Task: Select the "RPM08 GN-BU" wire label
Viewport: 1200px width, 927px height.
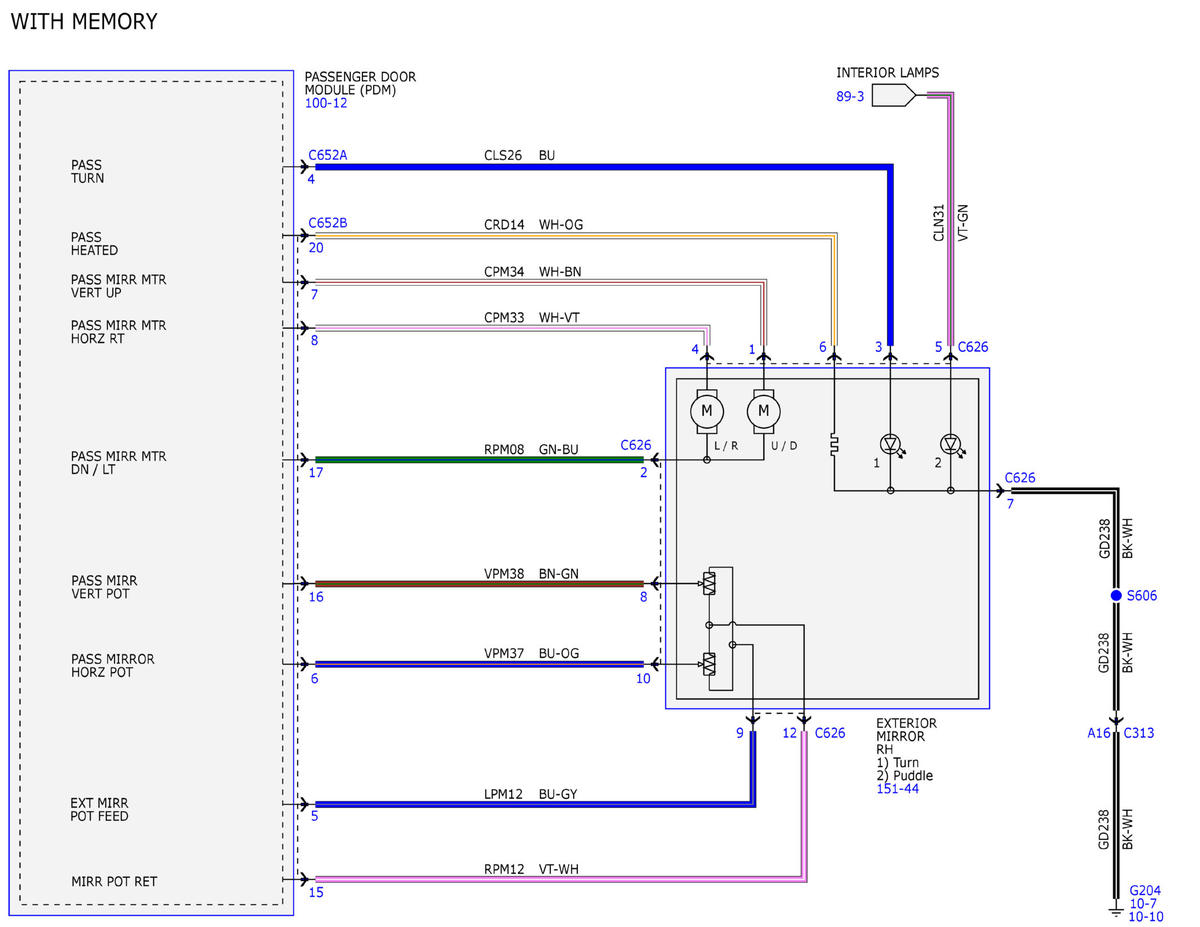Action: click(531, 449)
